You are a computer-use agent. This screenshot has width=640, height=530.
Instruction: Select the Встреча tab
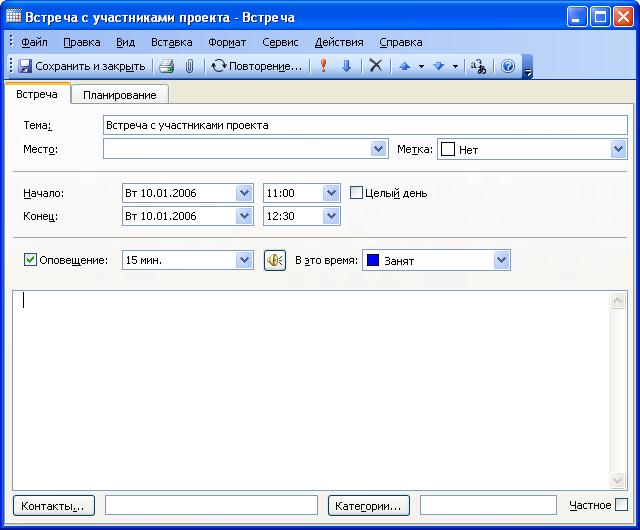tap(37, 94)
